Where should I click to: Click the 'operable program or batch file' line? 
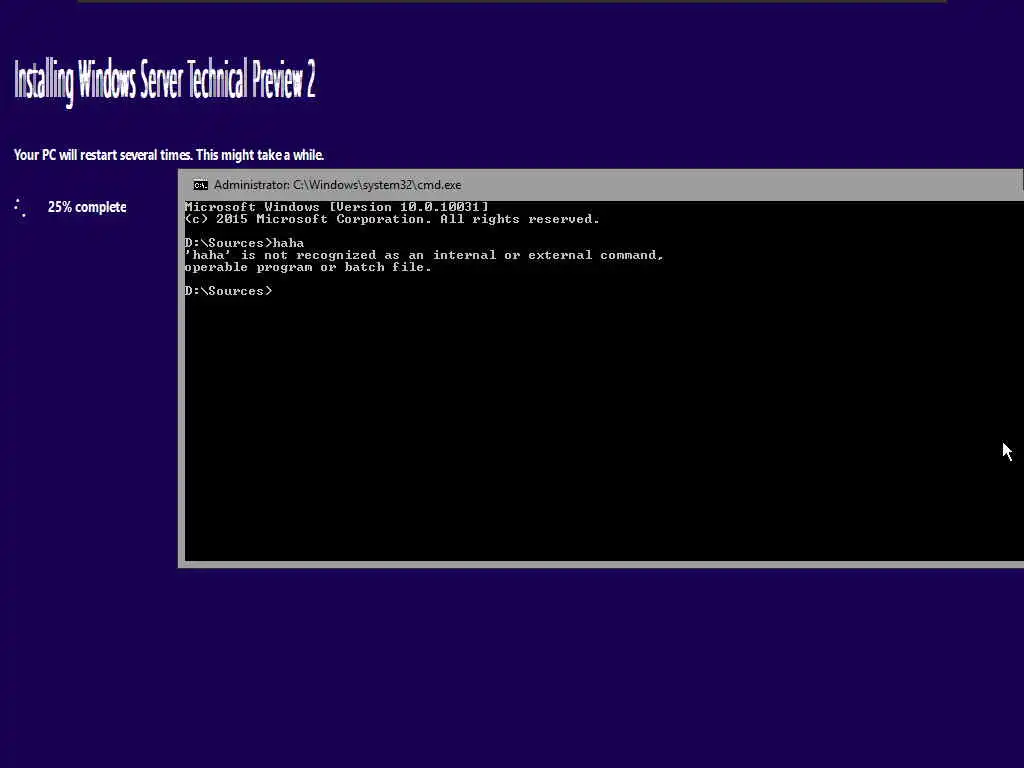coord(308,267)
